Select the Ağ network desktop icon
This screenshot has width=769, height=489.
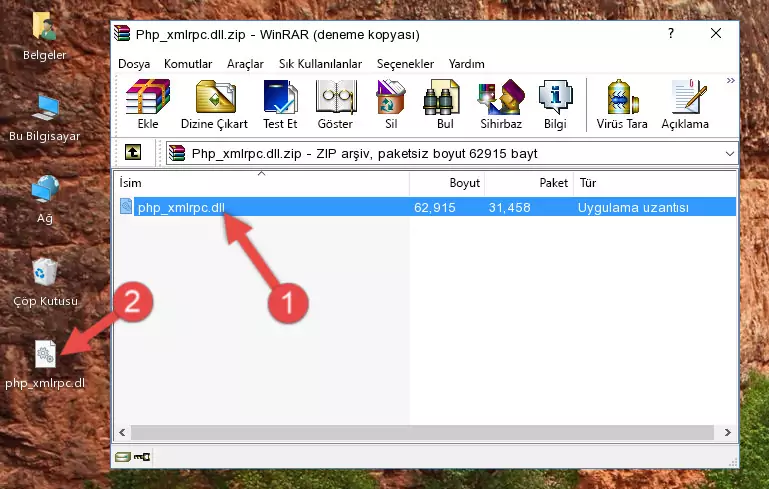tap(45, 200)
